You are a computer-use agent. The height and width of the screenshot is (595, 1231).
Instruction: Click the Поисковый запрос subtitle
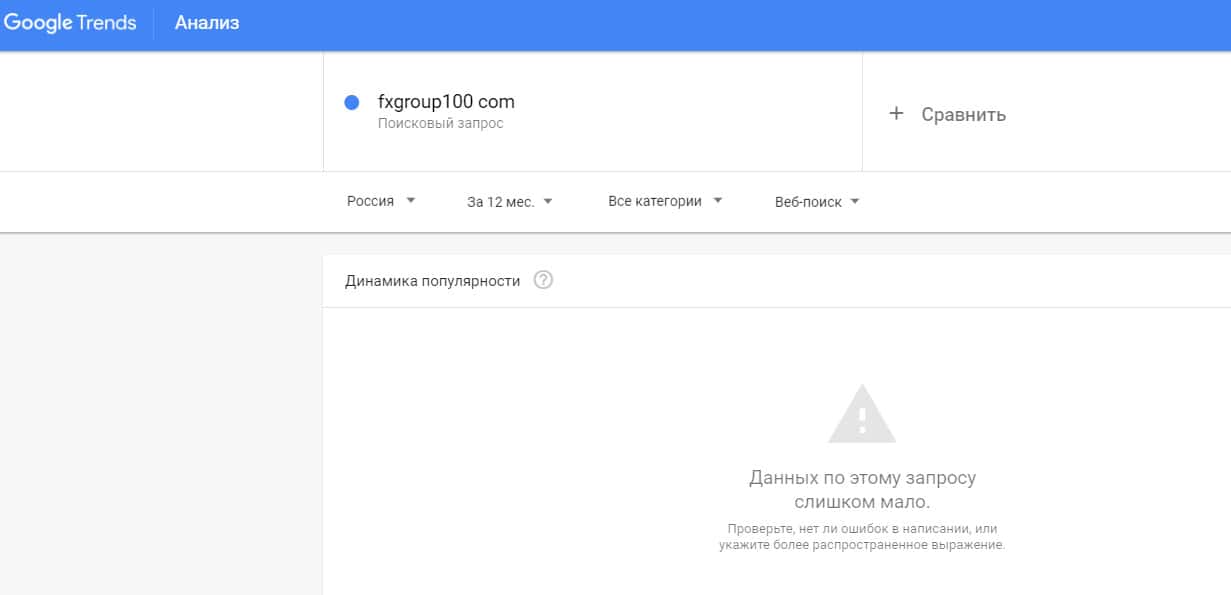[440, 124]
